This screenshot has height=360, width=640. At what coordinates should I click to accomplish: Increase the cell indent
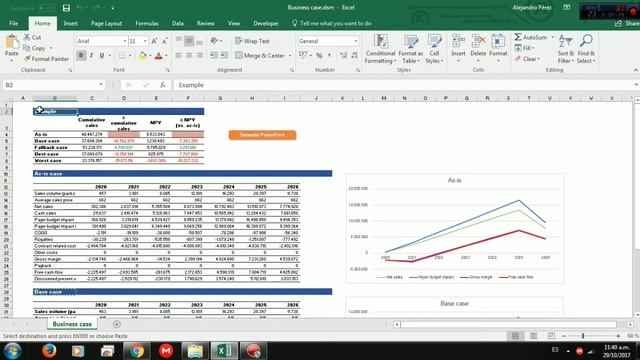tap(224, 56)
